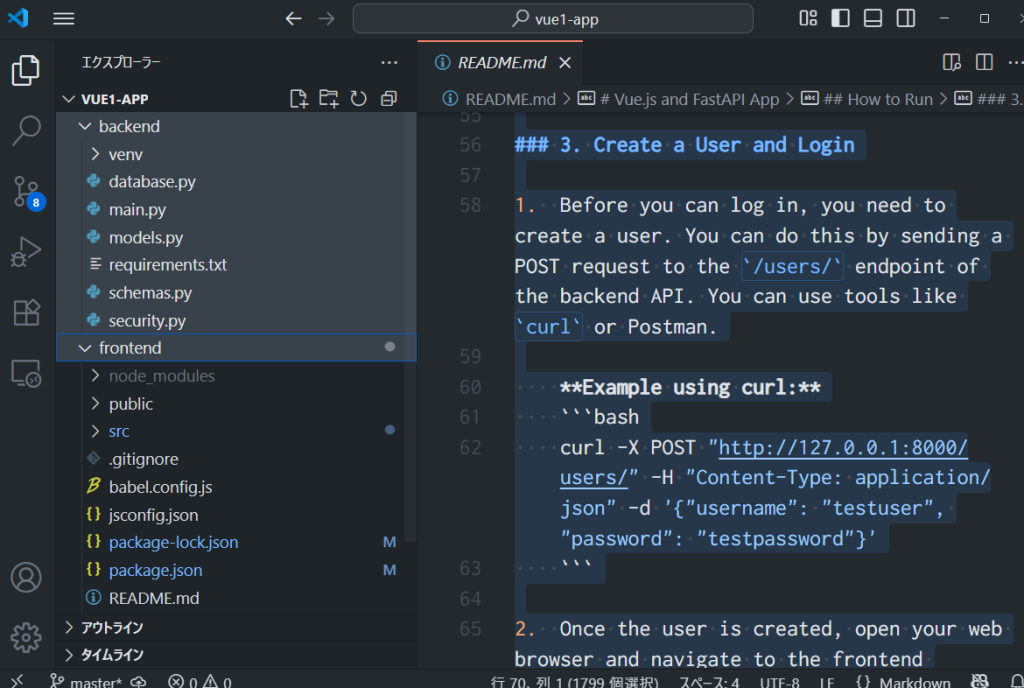This screenshot has height=688, width=1024.
Task: Click '## How to Run' breadcrumb
Action: tap(878, 99)
